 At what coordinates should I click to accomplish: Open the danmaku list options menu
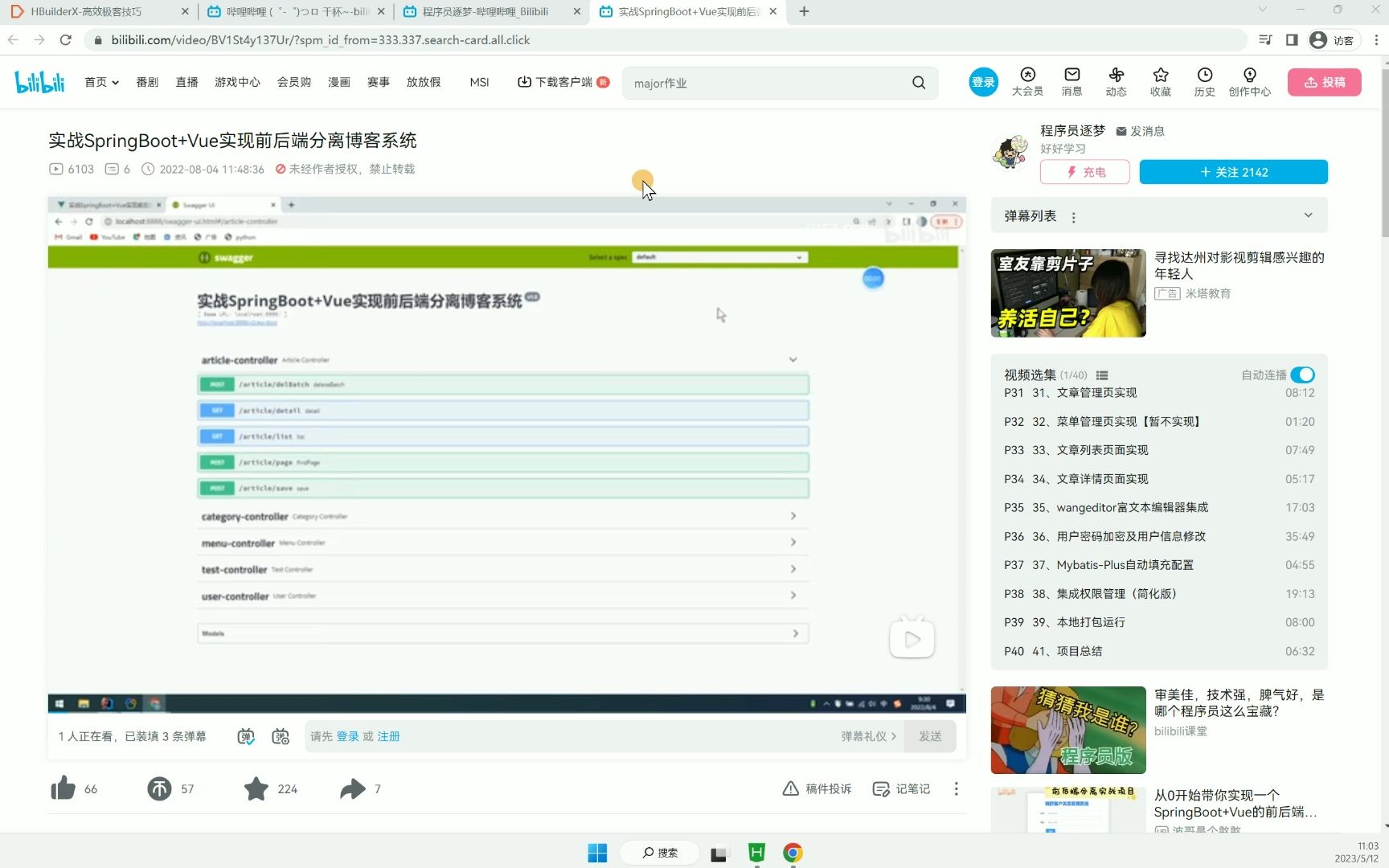(x=1073, y=217)
